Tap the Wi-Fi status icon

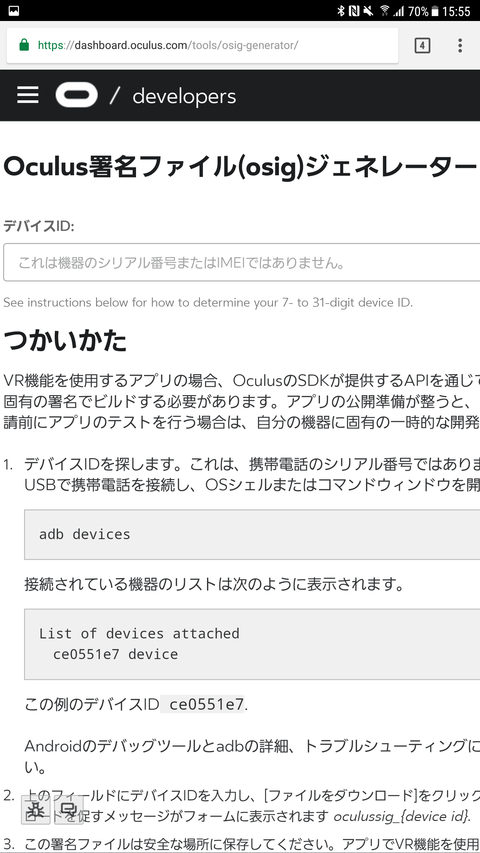pyautogui.click(x=384, y=10)
